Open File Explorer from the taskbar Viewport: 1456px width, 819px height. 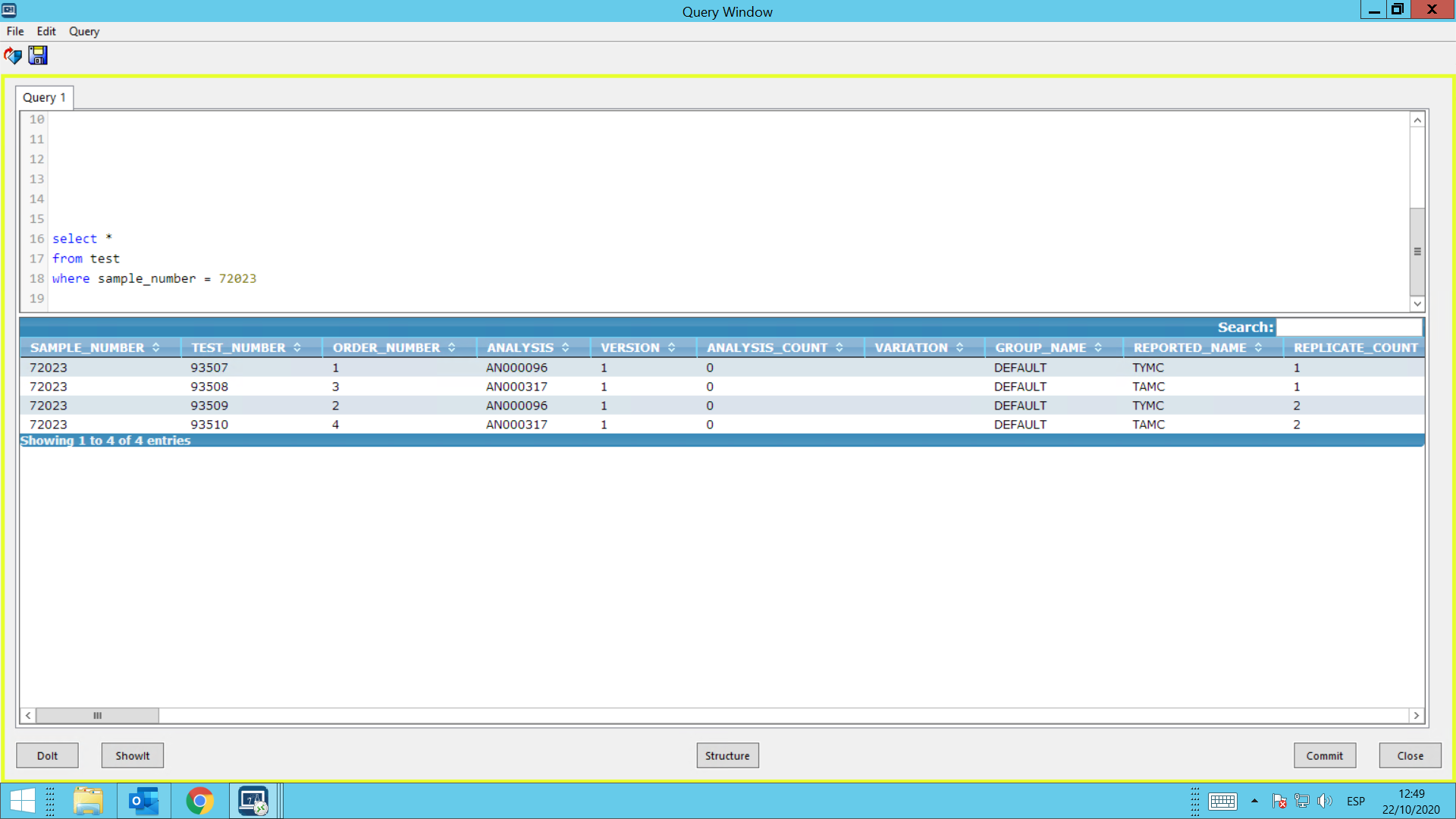tap(88, 801)
